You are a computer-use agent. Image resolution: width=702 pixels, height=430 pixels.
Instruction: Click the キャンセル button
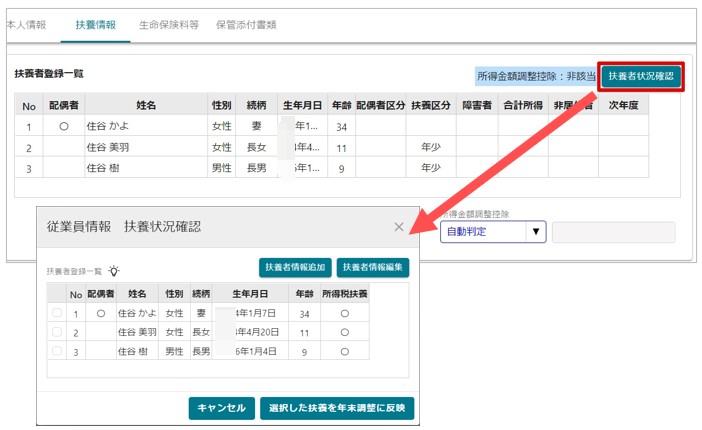pyautogui.click(x=222, y=408)
